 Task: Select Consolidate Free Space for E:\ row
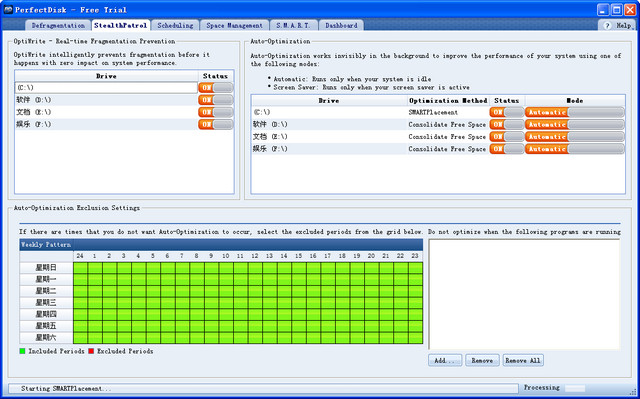tap(447, 137)
